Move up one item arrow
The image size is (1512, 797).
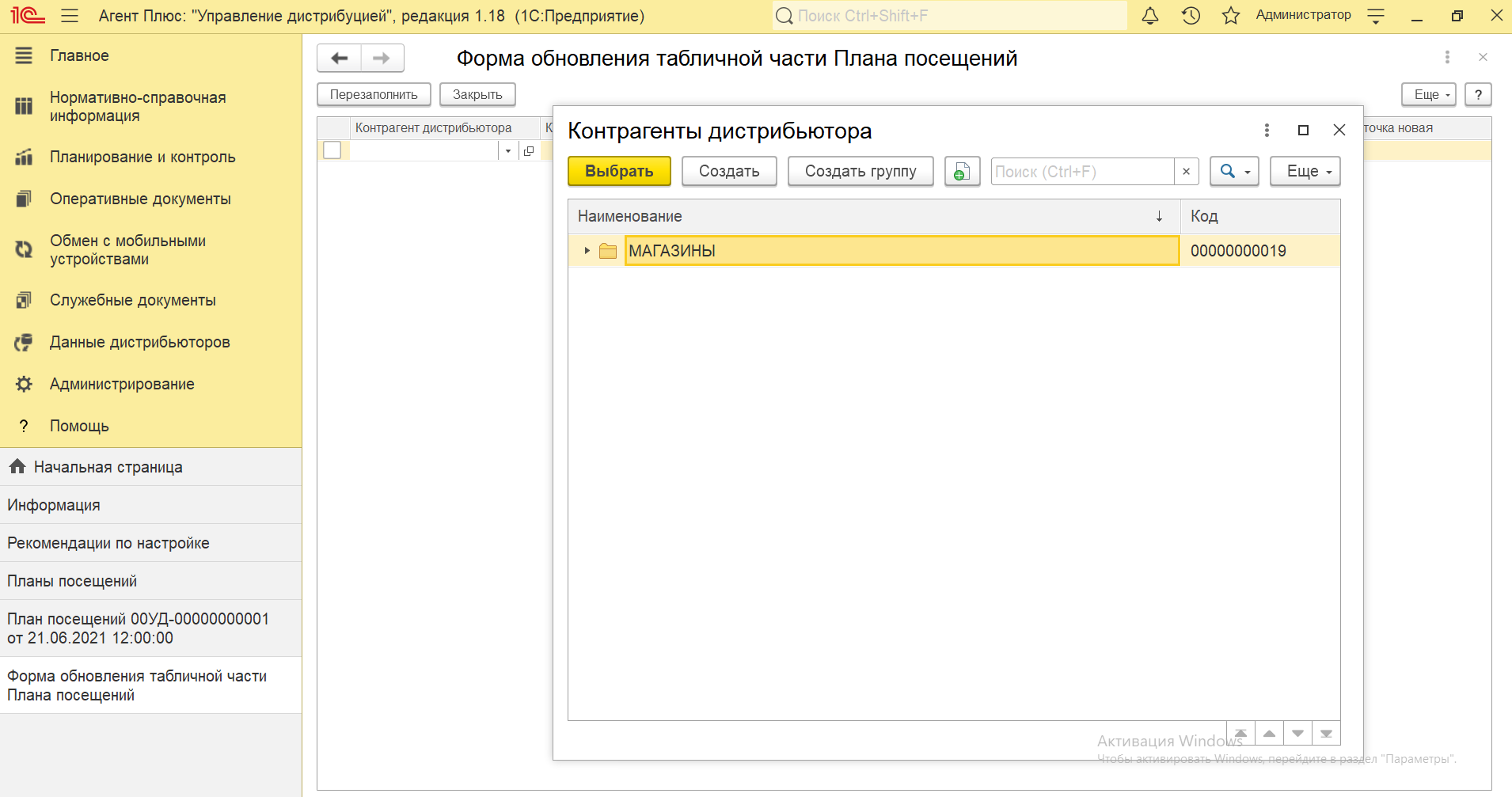pyautogui.click(x=1269, y=734)
